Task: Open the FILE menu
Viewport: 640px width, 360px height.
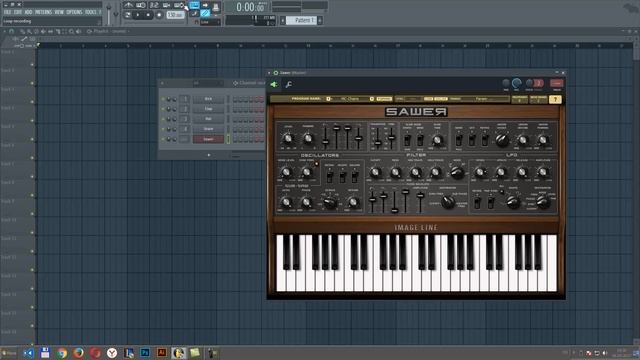Action: (x=7, y=12)
